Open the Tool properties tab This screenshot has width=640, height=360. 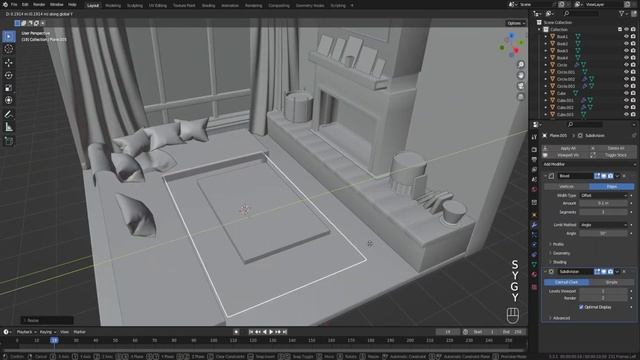coord(534,138)
